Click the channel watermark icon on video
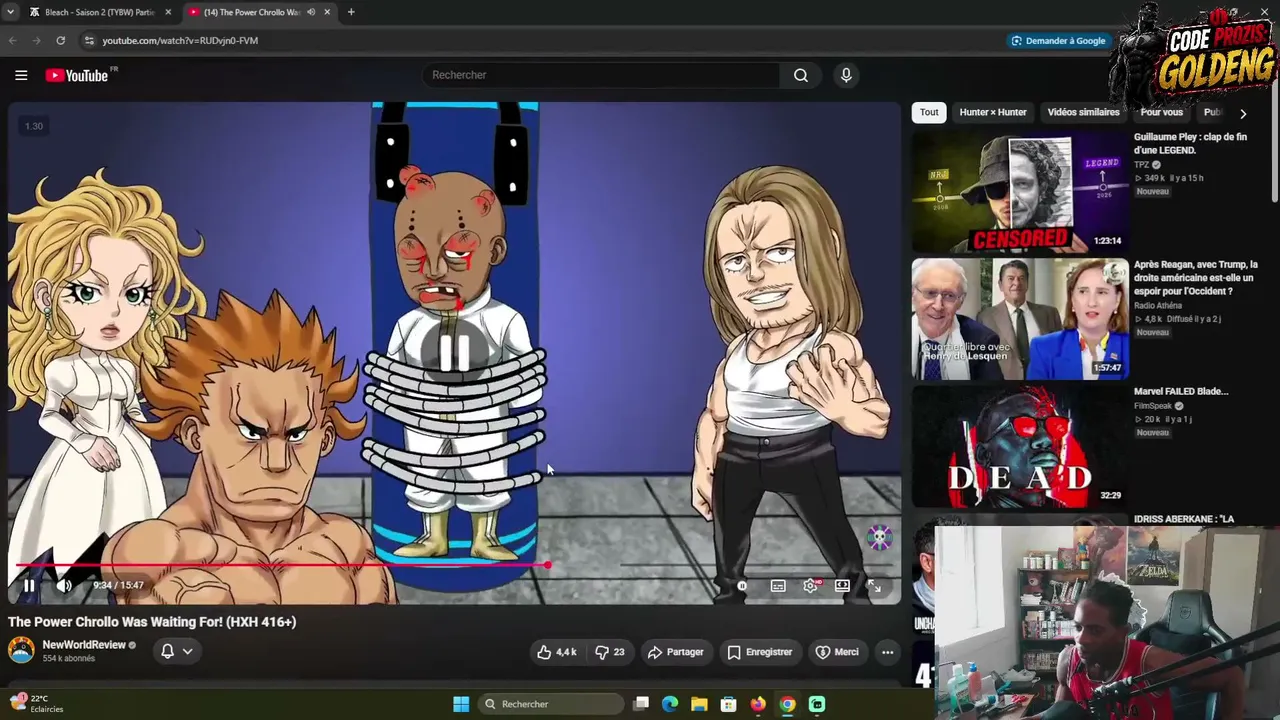Screen dimensions: 1280x720 pos(879,538)
